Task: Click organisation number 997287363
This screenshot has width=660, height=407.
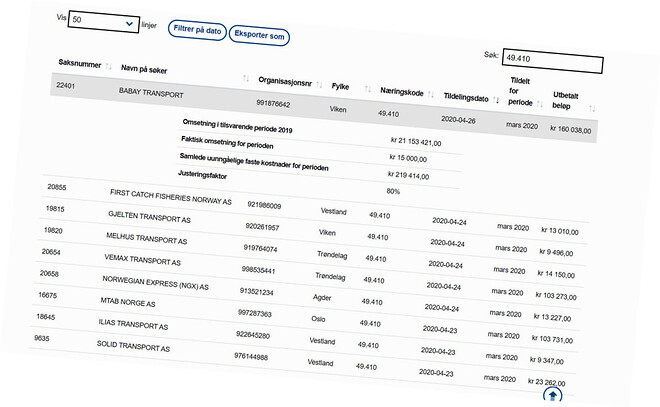Action: 255,313
